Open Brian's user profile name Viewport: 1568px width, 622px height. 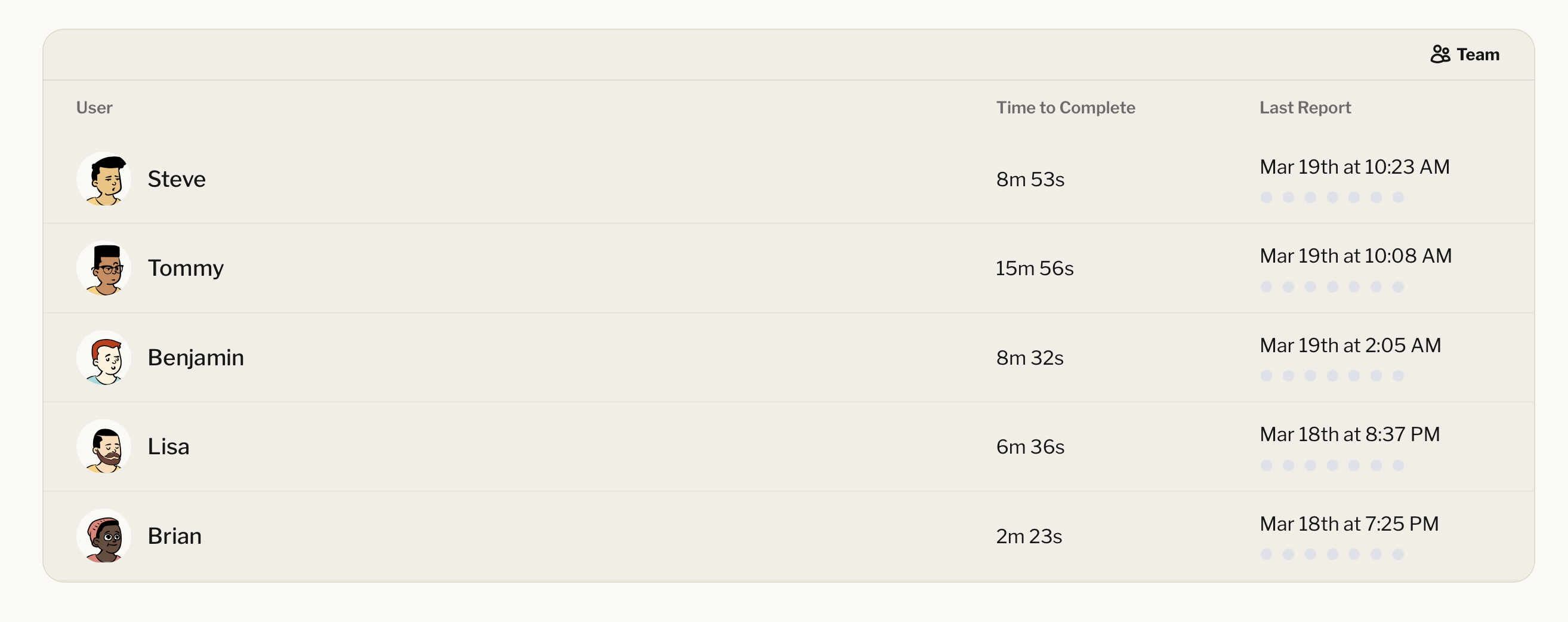coord(175,536)
